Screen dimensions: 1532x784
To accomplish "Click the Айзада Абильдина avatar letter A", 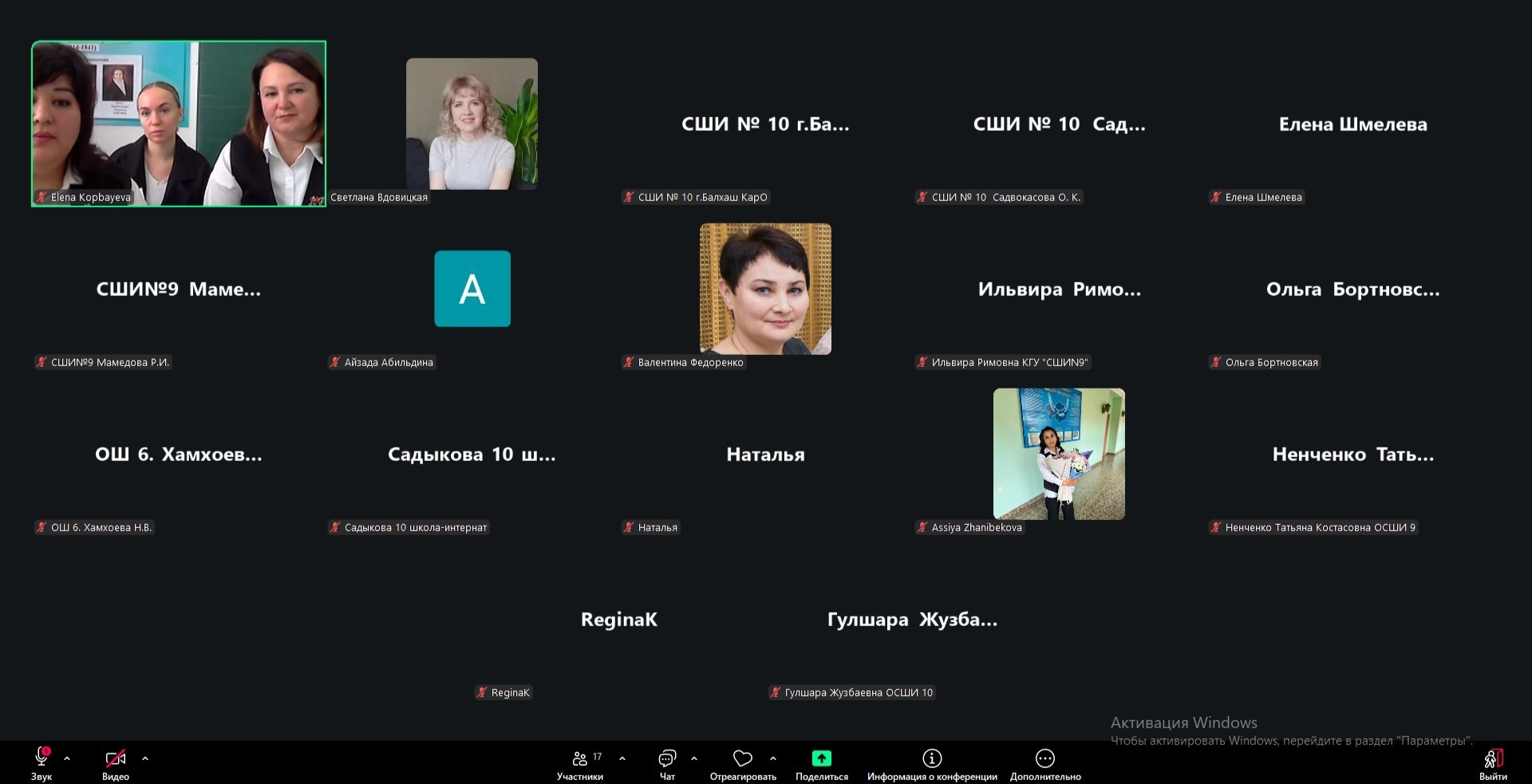I will pos(472,289).
